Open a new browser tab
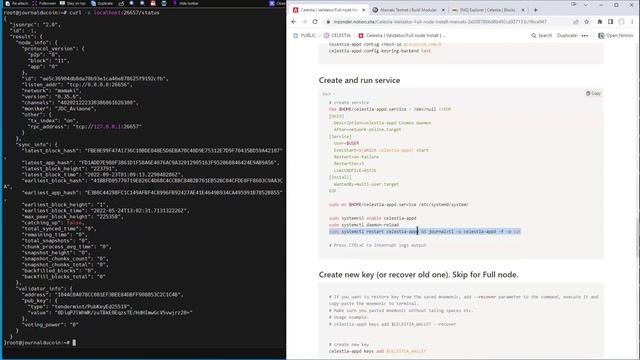Image resolution: width=640 pixels, height=360 pixels. pyautogui.click(x=536, y=10)
